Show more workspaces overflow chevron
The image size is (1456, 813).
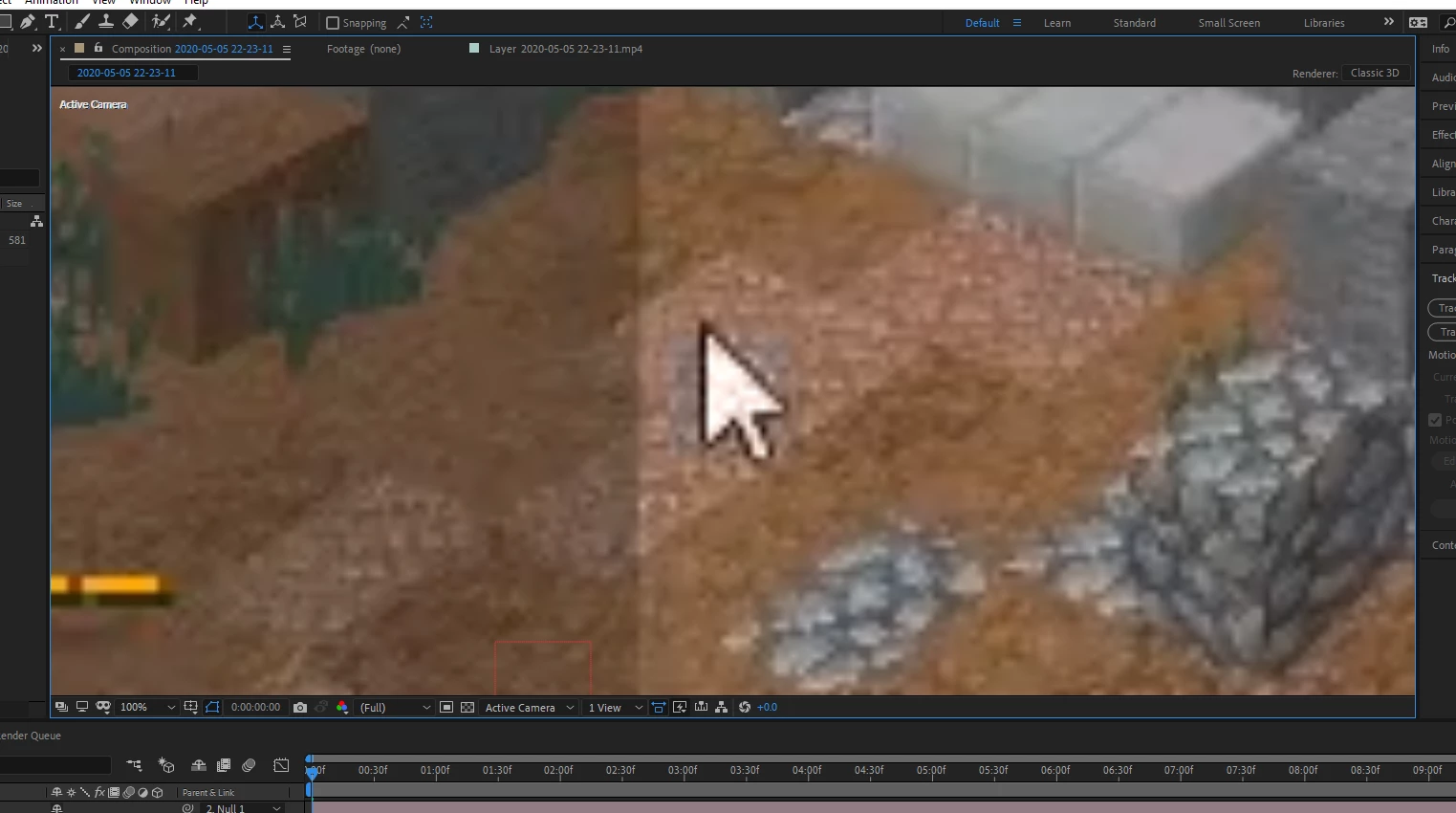point(1388,22)
